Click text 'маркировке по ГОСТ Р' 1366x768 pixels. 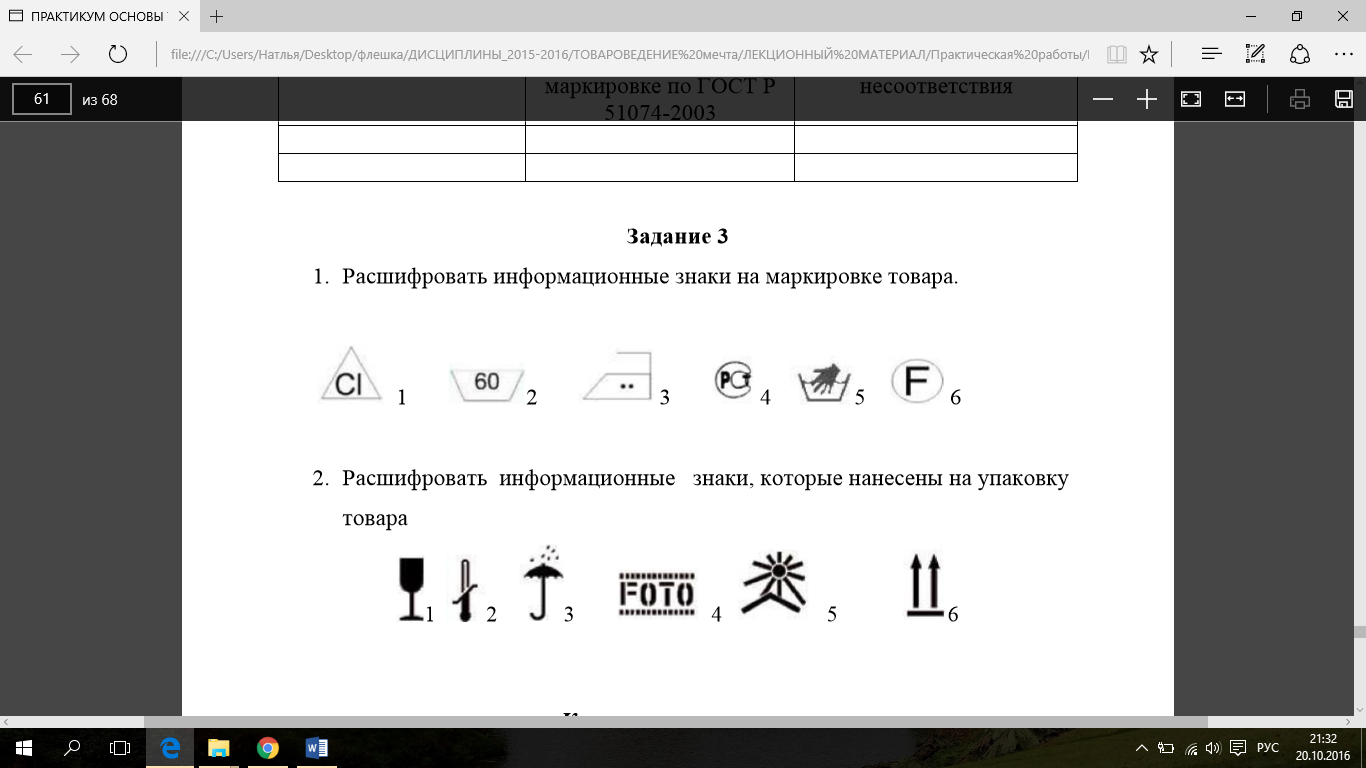pyautogui.click(x=660, y=86)
